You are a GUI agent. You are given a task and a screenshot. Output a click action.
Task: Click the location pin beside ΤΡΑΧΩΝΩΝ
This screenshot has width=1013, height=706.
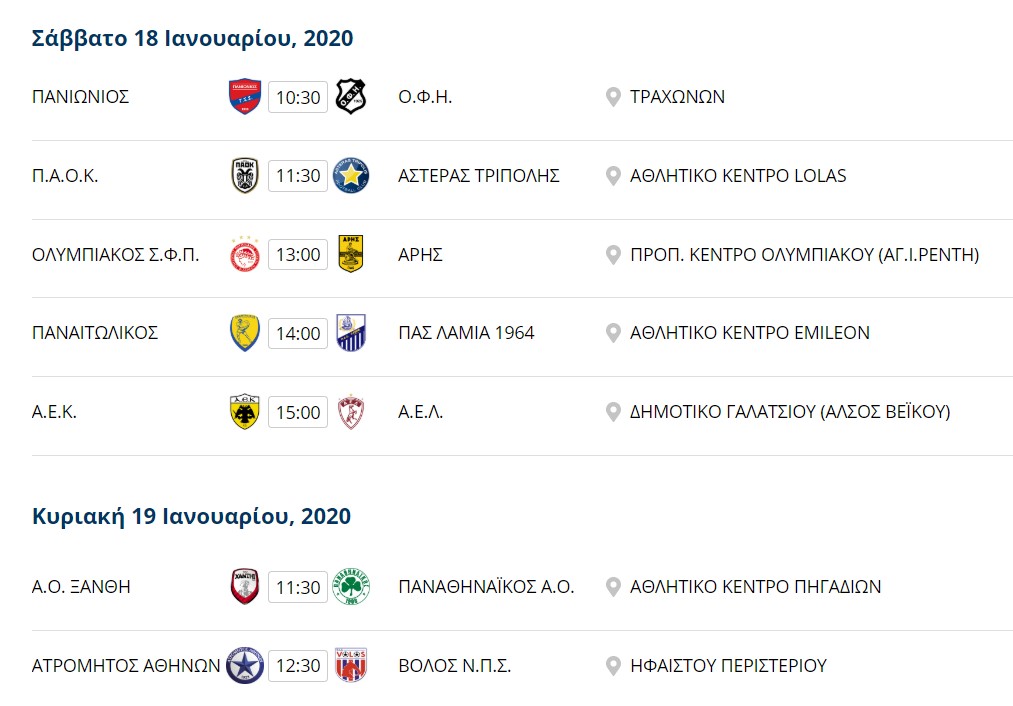pos(613,98)
